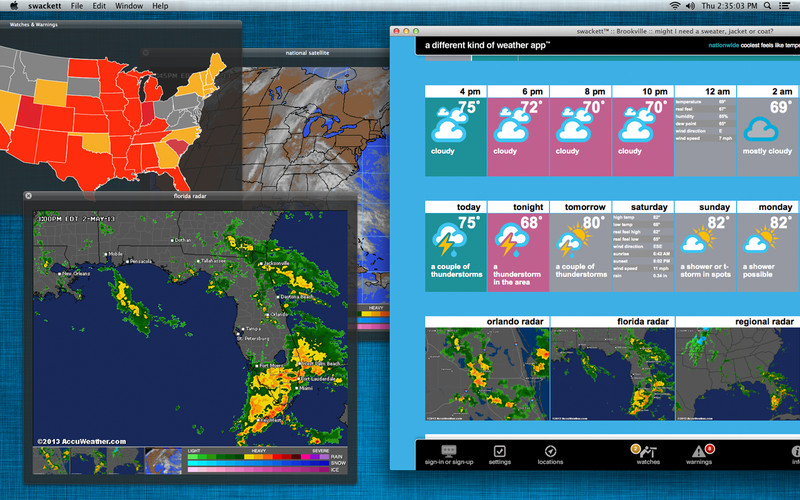The width and height of the screenshot is (800, 500).
Task: Close the national satellite window
Action: click(x=146, y=53)
